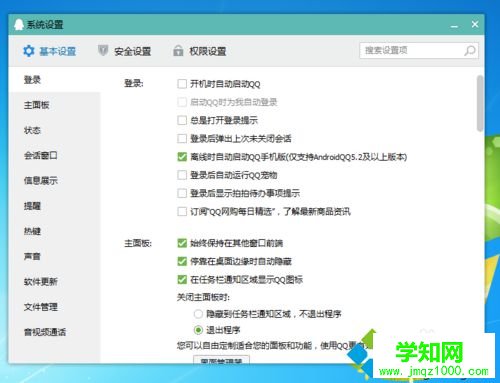The width and height of the screenshot is (500, 383).
Task: Focus the 搜索设置项 search field
Action: point(419,51)
